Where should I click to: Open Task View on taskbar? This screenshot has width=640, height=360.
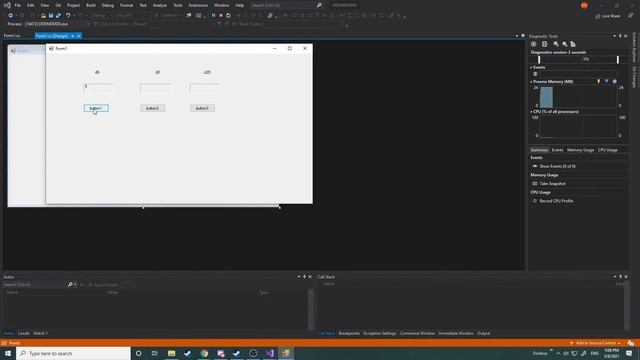click(x=155, y=353)
